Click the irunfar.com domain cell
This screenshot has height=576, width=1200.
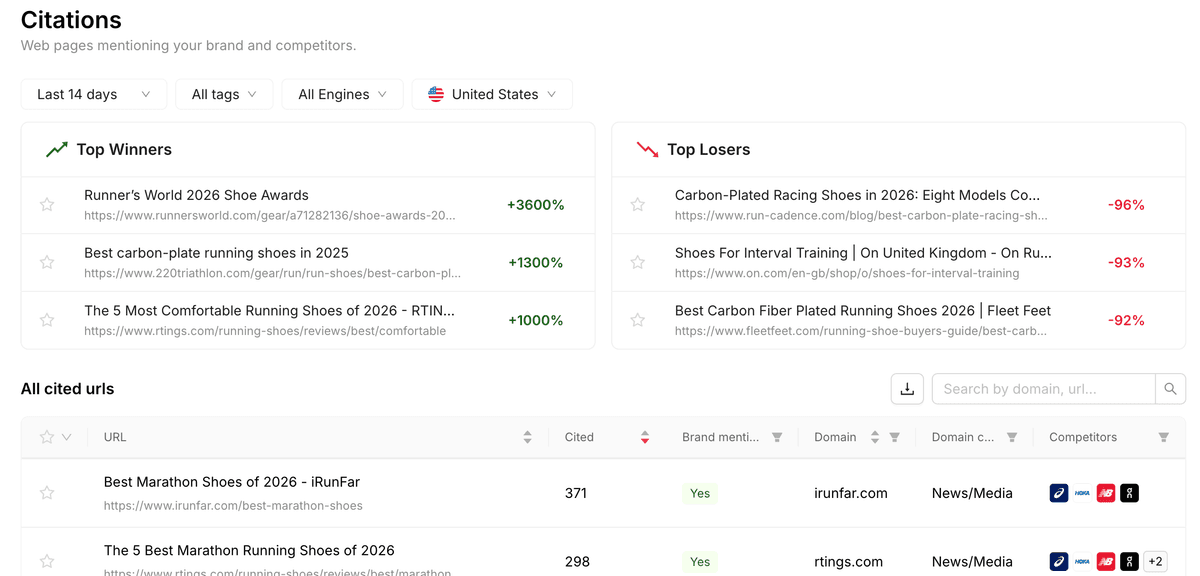click(851, 493)
